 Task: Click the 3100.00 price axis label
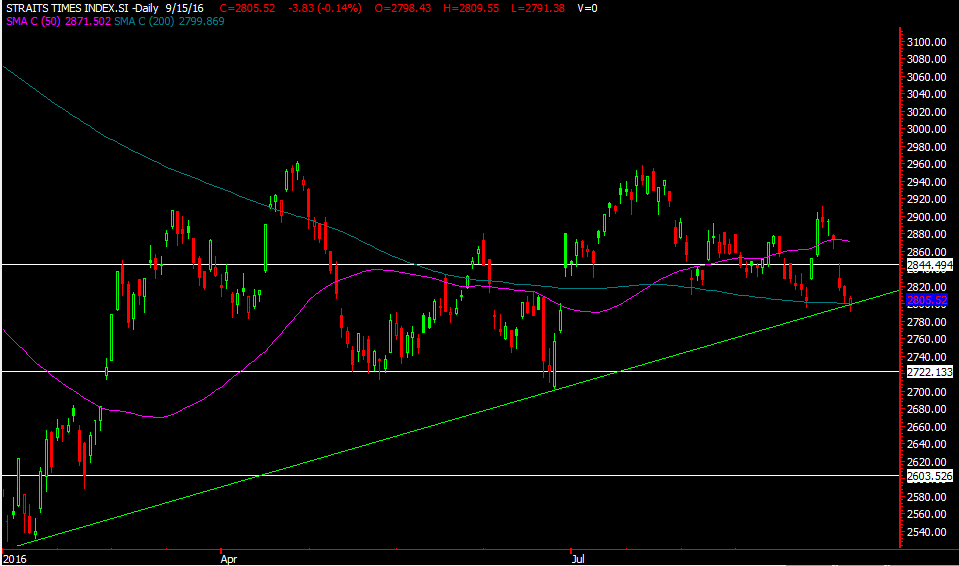tap(927, 42)
